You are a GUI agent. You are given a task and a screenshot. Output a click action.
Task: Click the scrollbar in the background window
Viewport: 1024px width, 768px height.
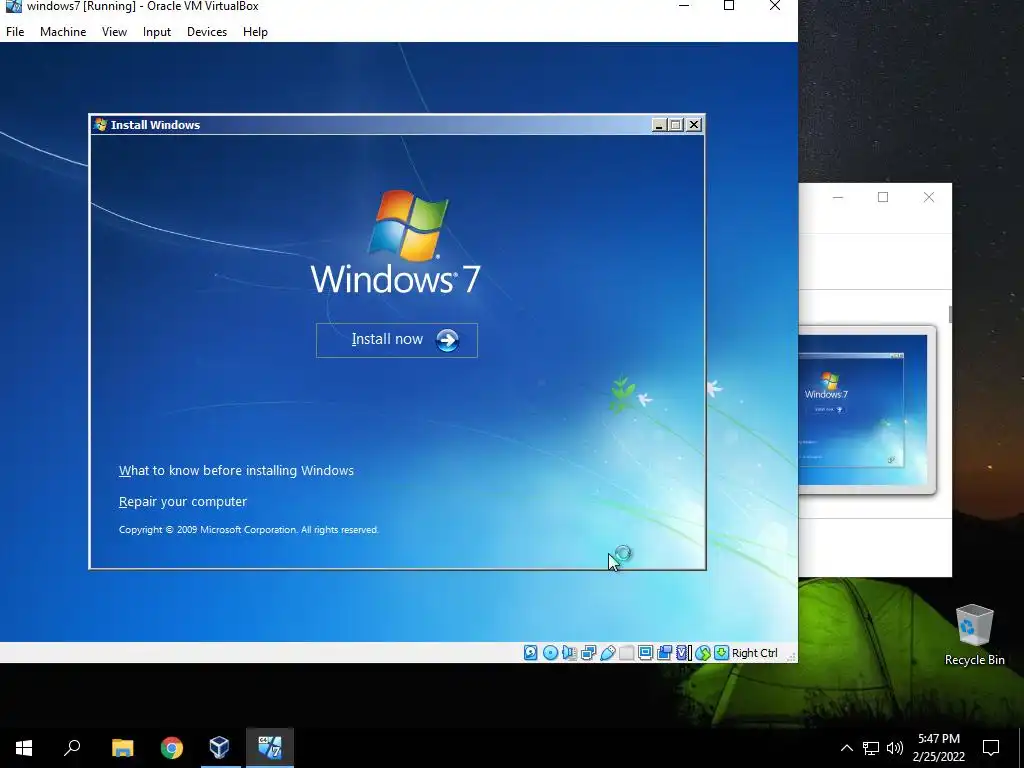(x=950, y=315)
